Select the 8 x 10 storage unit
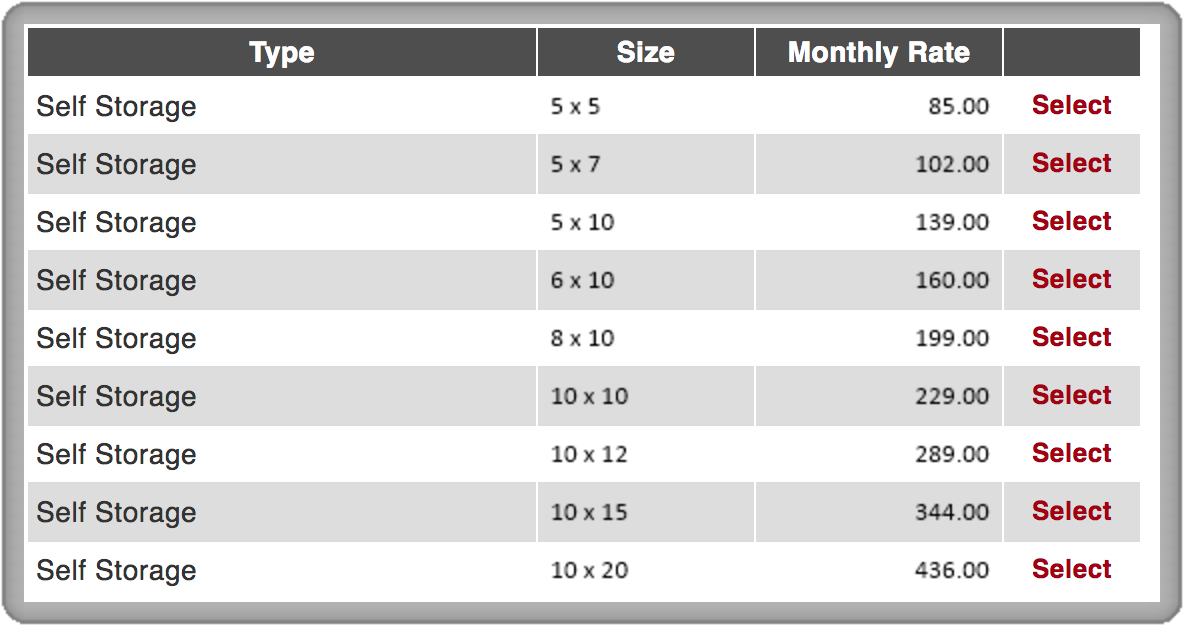This screenshot has width=1184, height=626. tap(1071, 338)
